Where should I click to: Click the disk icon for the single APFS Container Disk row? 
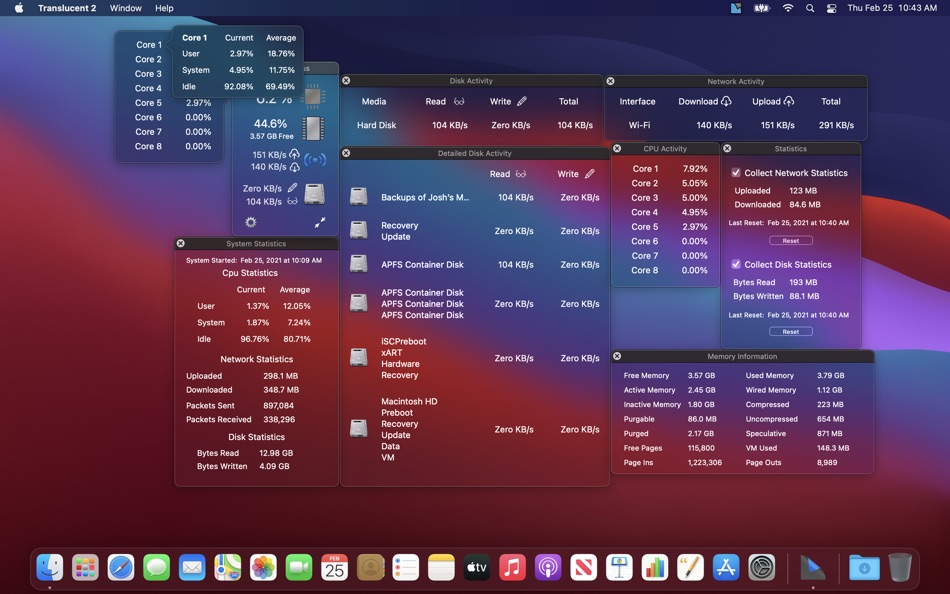[359, 264]
